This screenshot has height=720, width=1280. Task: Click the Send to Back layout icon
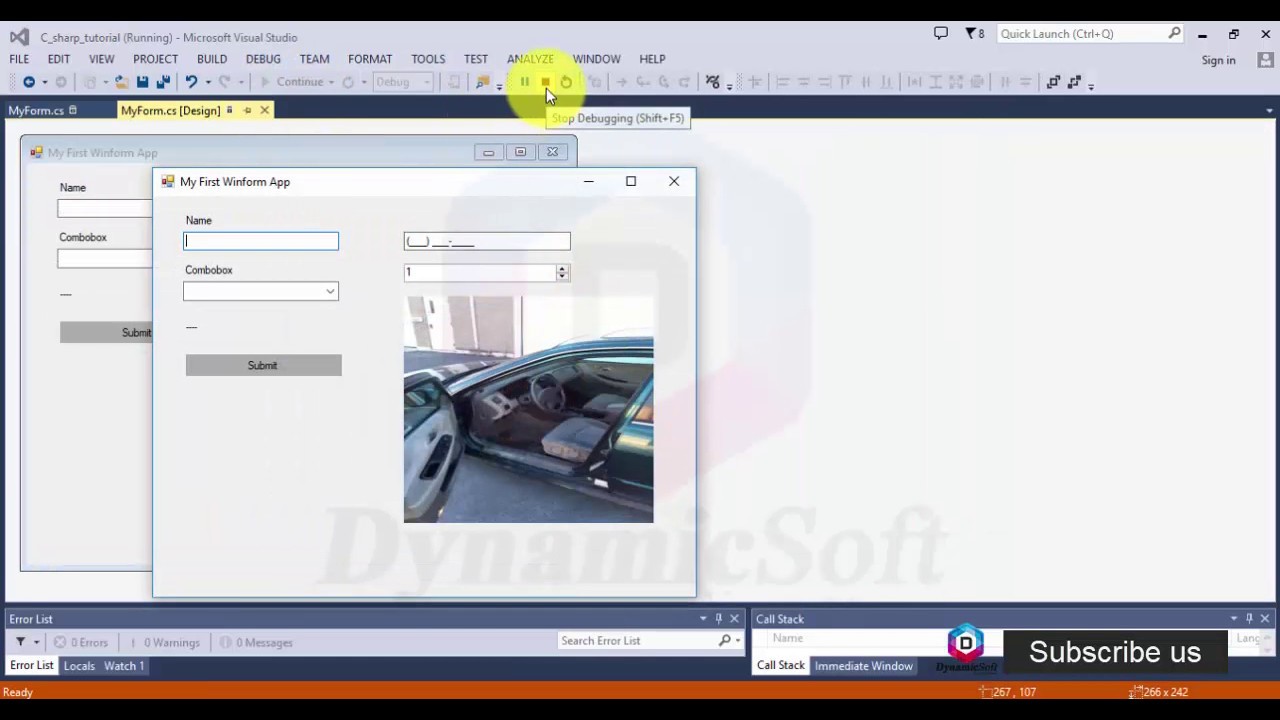pyautogui.click(x=1075, y=82)
